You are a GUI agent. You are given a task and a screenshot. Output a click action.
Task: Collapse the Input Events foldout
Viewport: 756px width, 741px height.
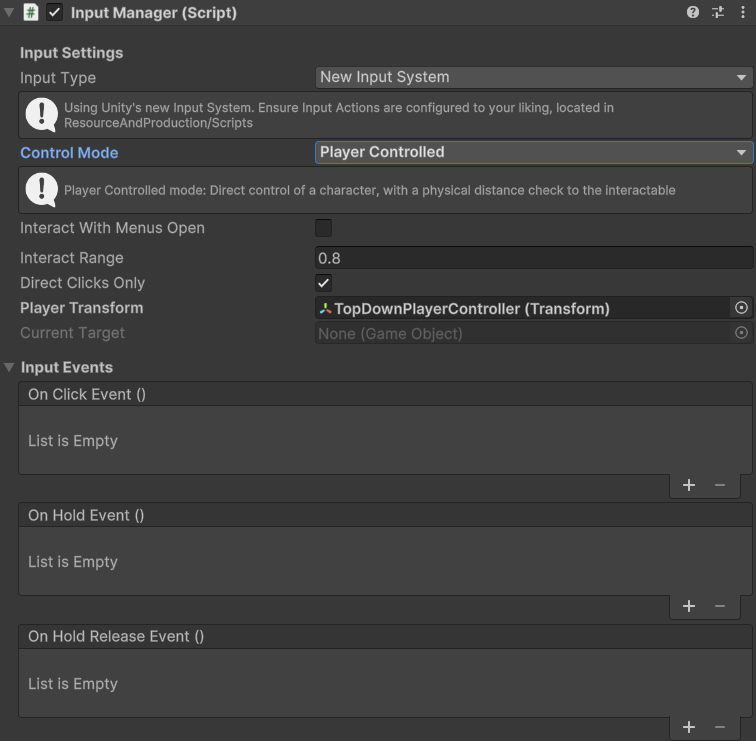10,368
